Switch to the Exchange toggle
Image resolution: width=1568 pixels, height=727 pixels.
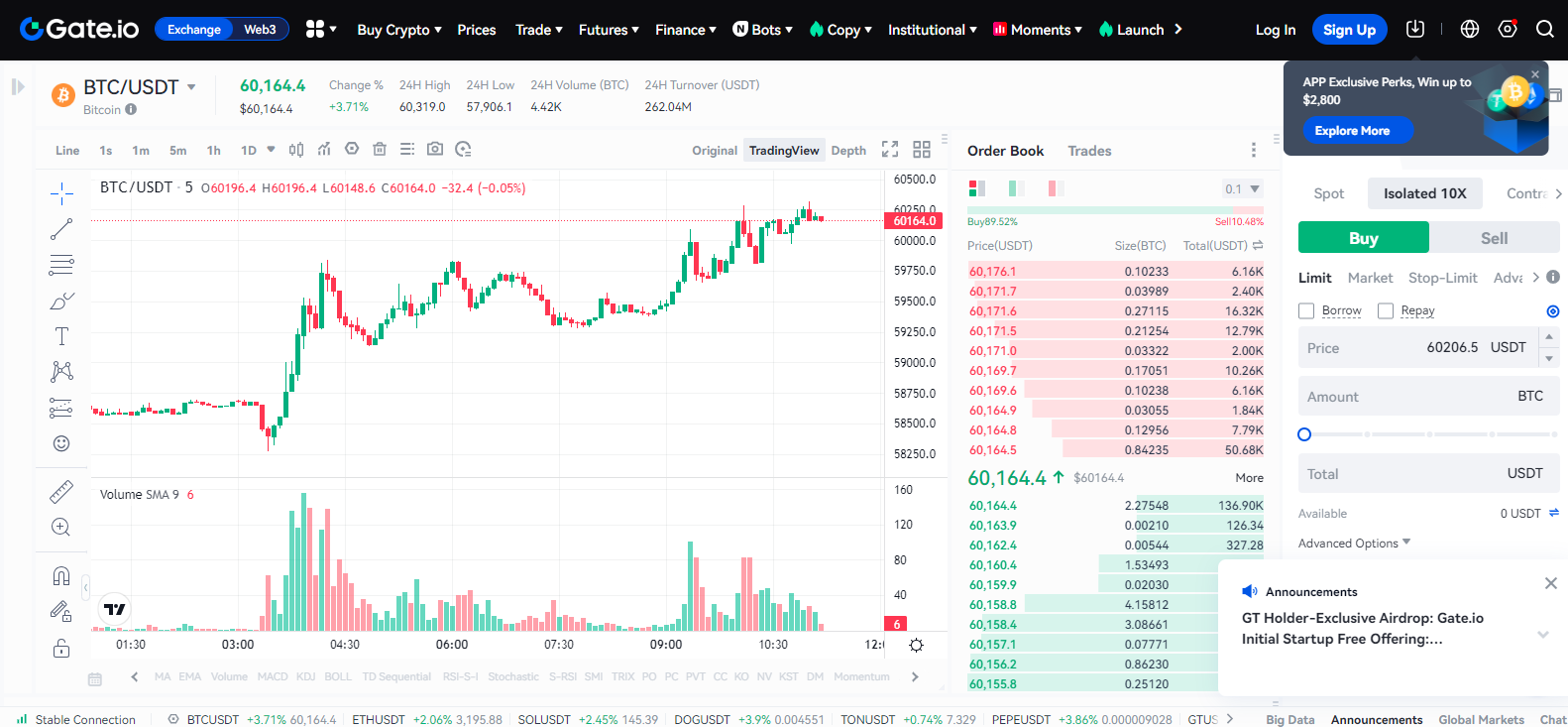194,30
